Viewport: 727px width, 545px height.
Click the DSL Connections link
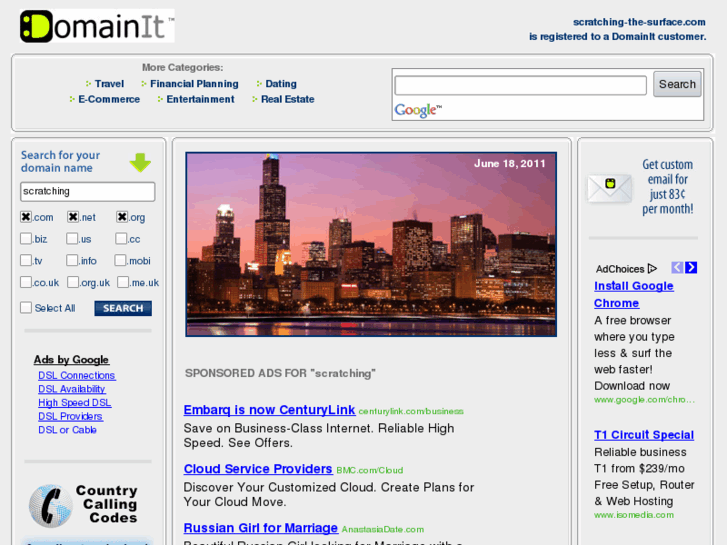pyautogui.click(x=77, y=376)
